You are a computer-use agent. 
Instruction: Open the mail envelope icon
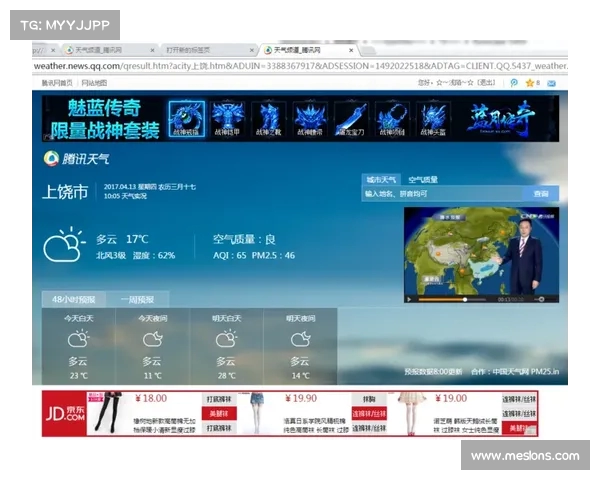click(551, 83)
